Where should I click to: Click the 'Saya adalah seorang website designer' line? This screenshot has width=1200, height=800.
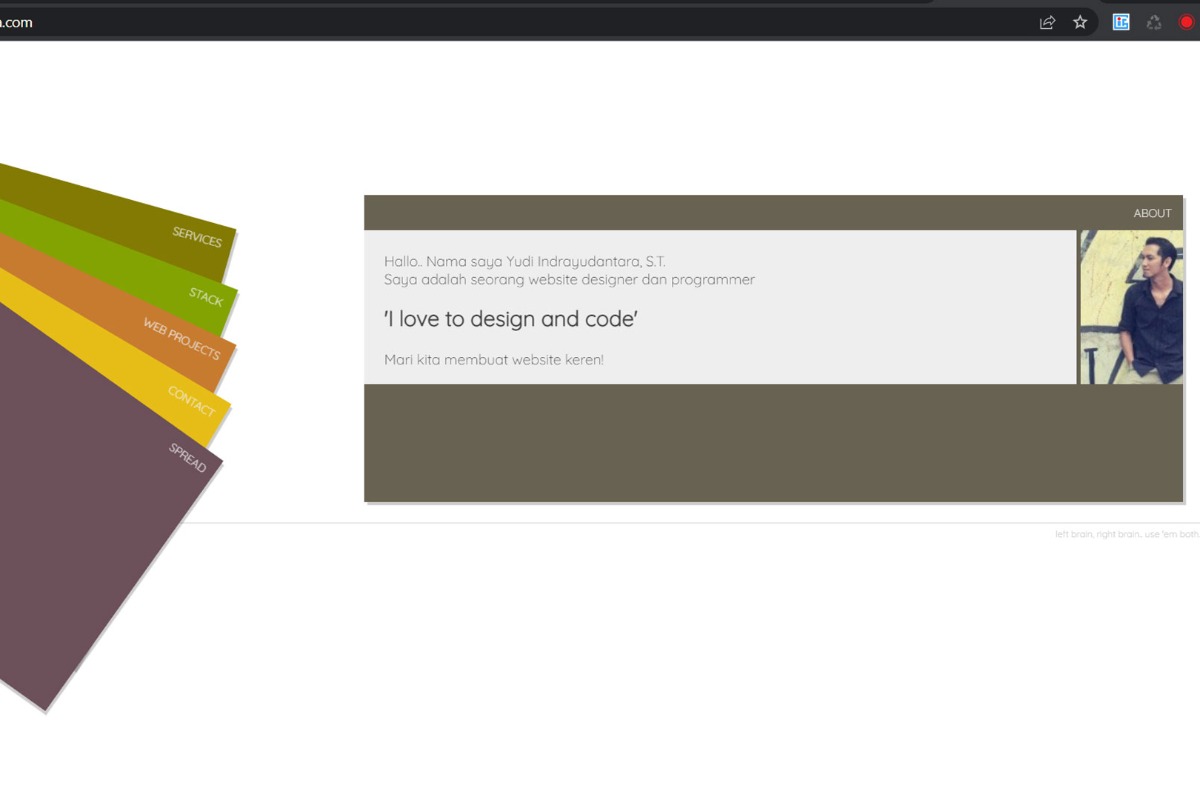[x=569, y=280]
